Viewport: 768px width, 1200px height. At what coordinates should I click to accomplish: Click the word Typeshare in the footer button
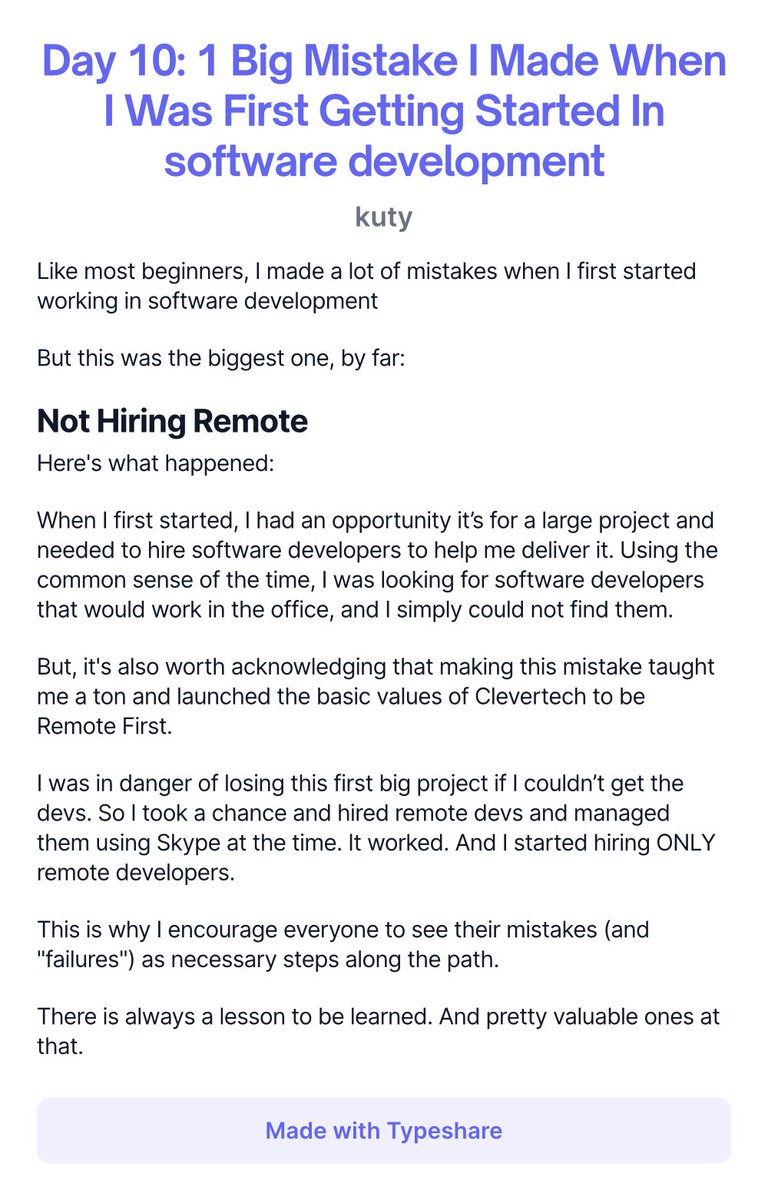(443, 1131)
